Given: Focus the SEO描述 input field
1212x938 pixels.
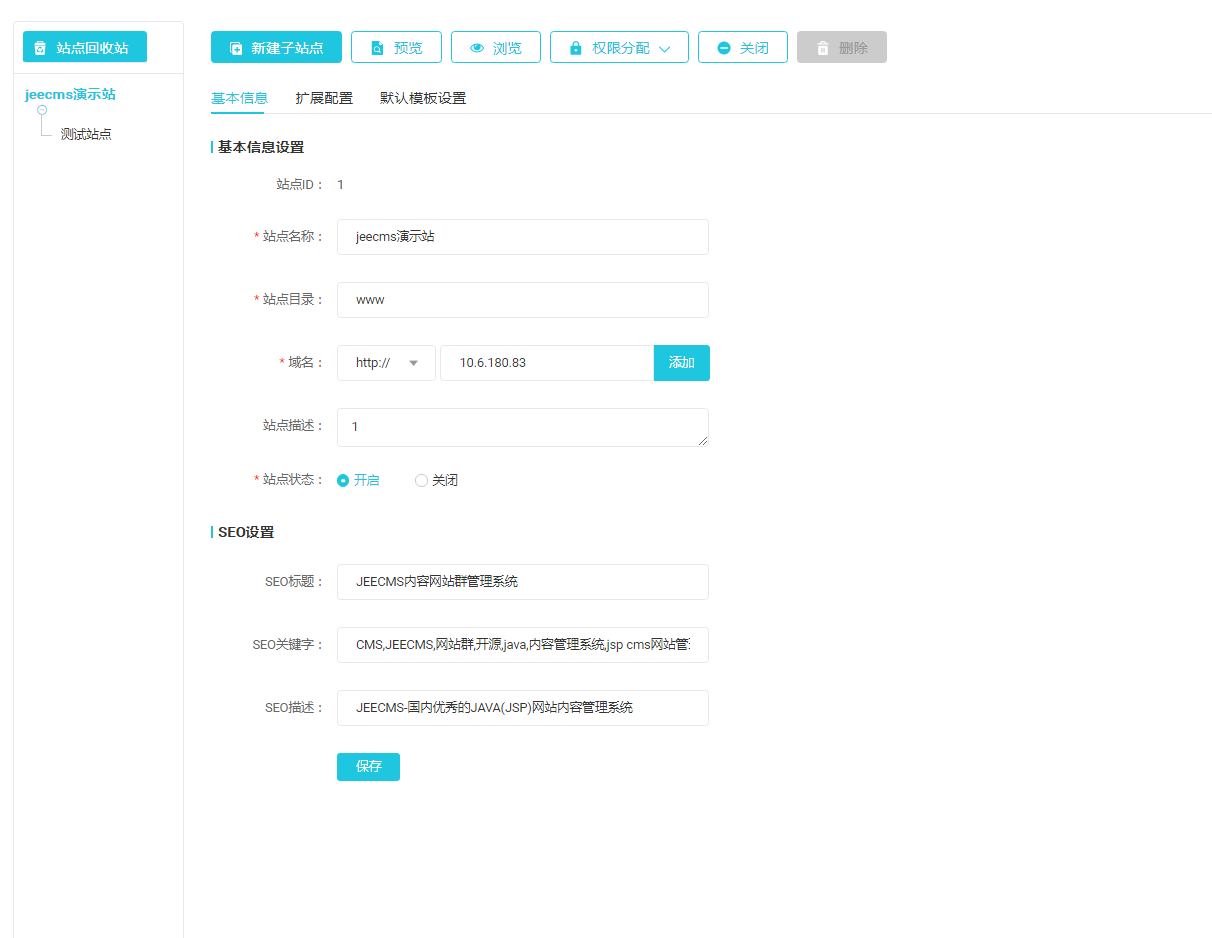Looking at the screenshot, I should coord(523,708).
